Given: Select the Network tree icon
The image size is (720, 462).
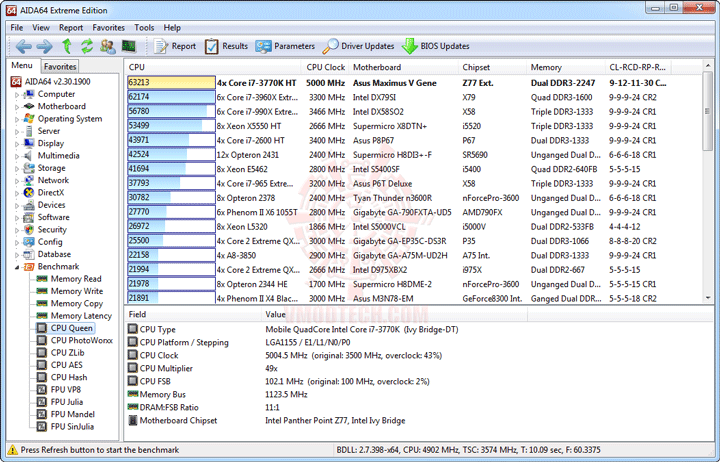Looking at the screenshot, I should [x=29, y=180].
